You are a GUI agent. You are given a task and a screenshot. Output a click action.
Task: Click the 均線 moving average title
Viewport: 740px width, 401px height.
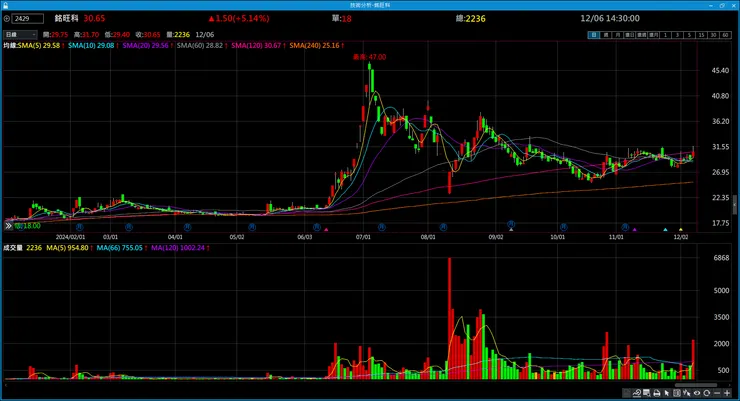[x=10, y=45]
